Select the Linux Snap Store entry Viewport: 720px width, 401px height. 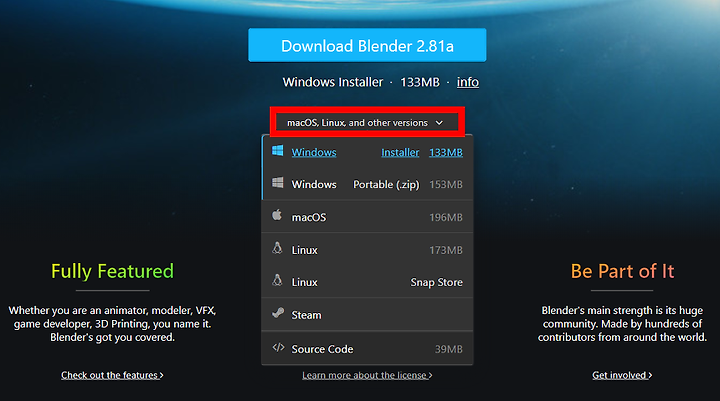coord(367,282)
